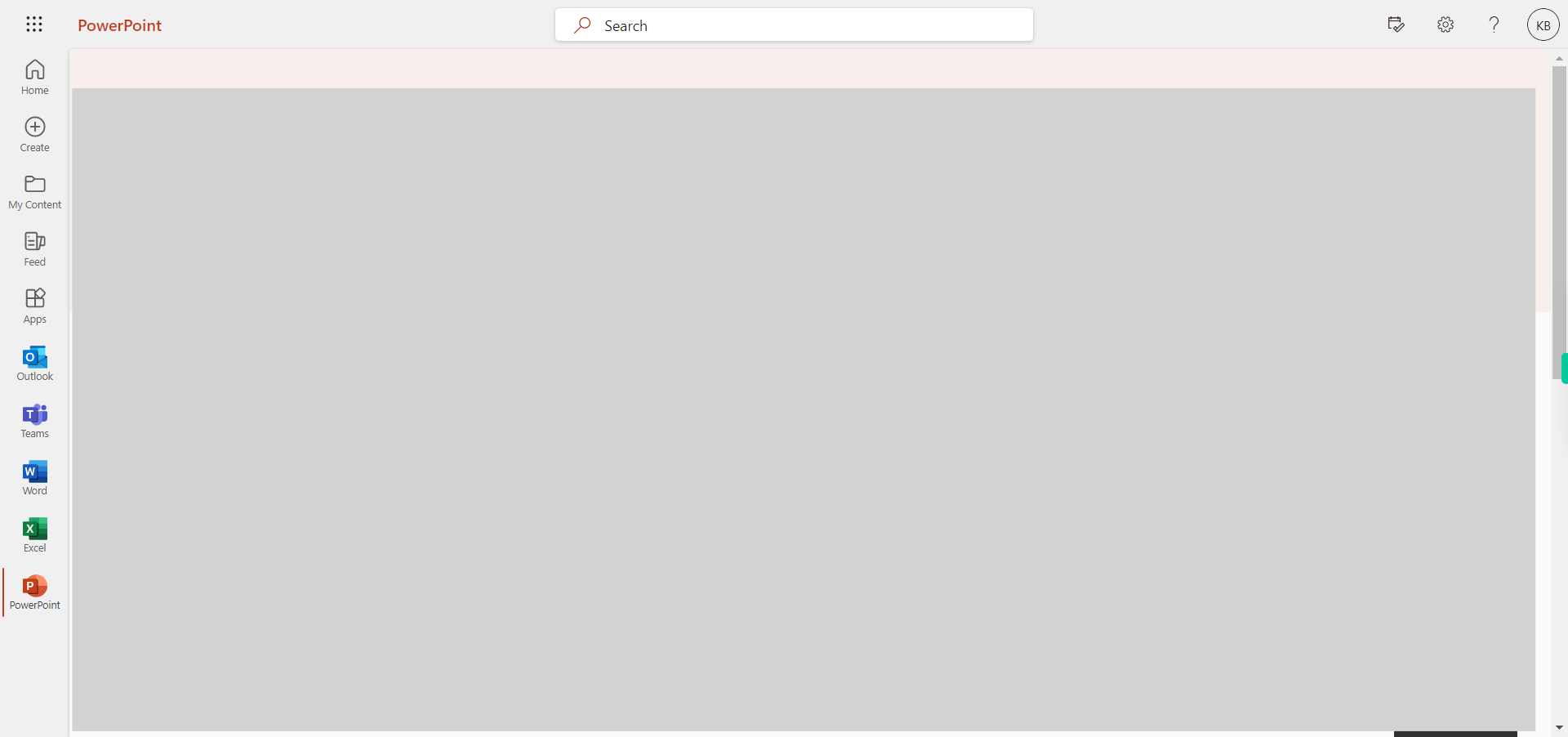Go to Home in the sidebar
Image resolution: width=1568 pixels, height=737 pixels.
(x=35, y=78)
